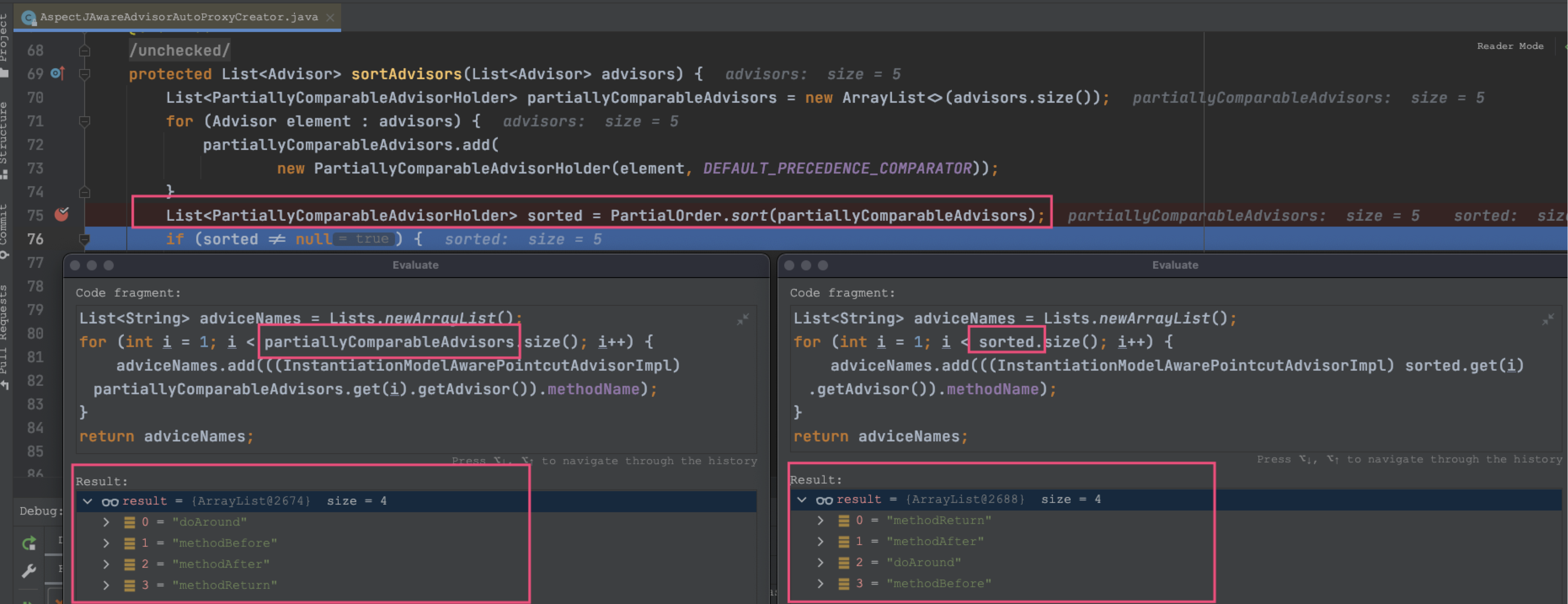The width and height of the screenshot is (1568, 604).
Task: Click the watch glasses icon beside ArrayList@2688
Action: point(823,500)
